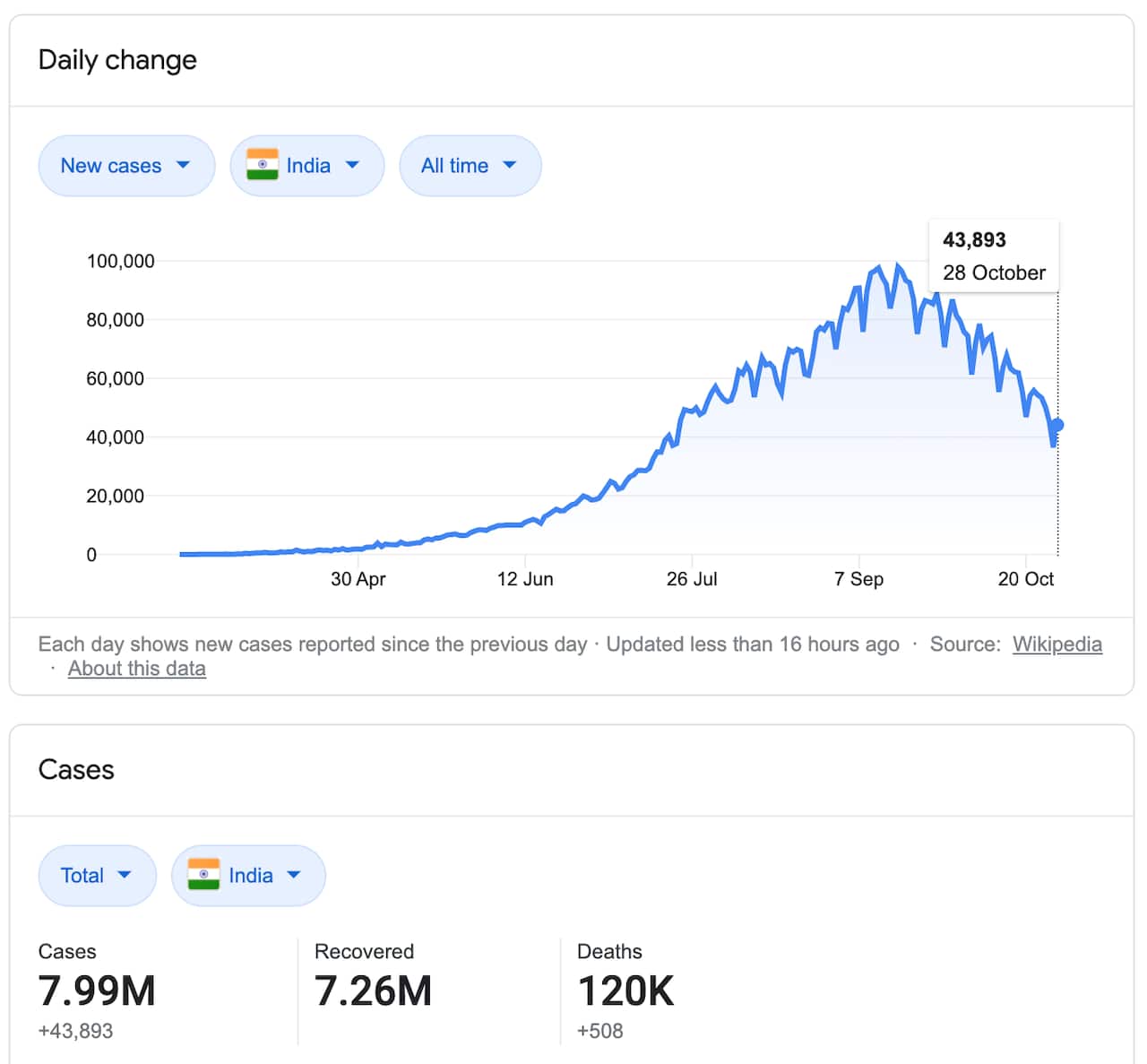This screenshot has width=1147, height=1064.
Task: Open the Total statistic selector
Action: click(x=97, y=876)
